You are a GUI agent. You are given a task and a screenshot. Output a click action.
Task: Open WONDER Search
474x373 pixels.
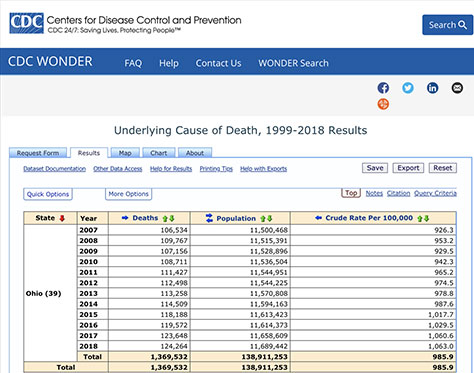click(x=293, y=63)
